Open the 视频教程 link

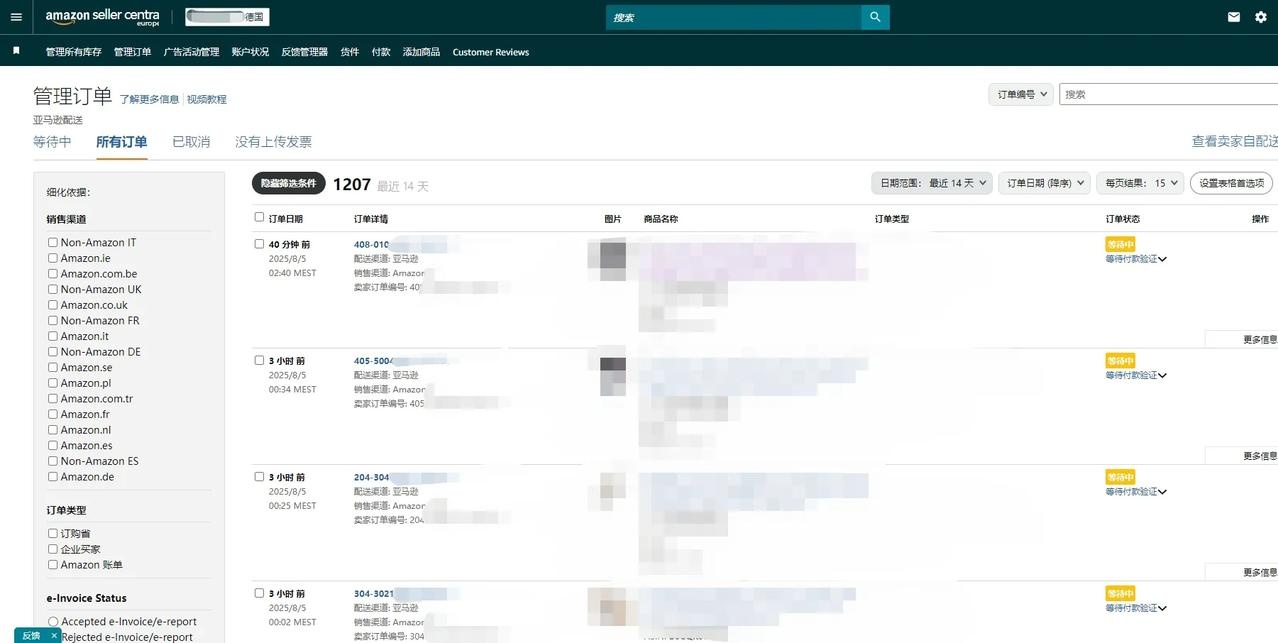[207, 99]
